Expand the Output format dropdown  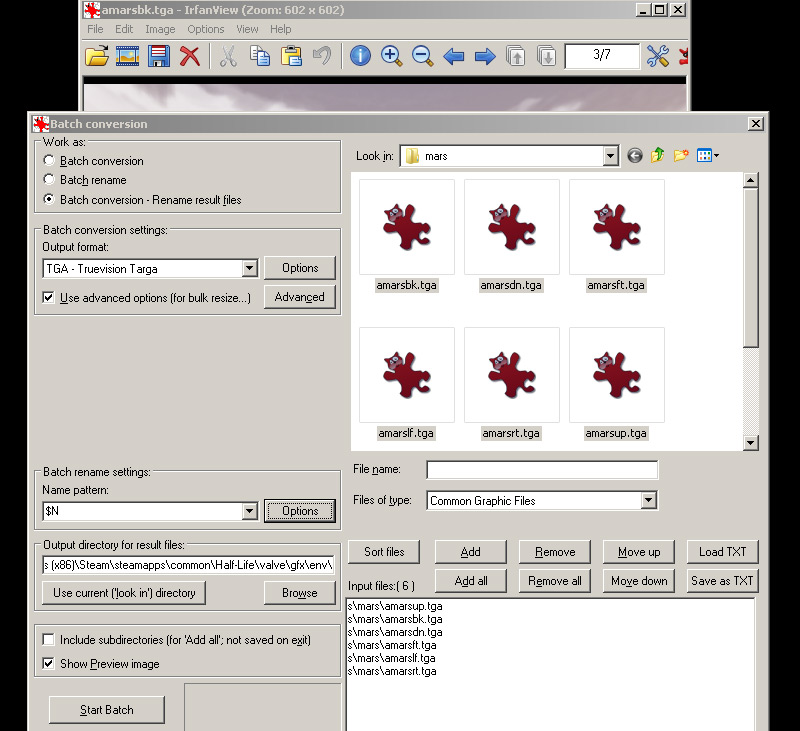point(249,268)
